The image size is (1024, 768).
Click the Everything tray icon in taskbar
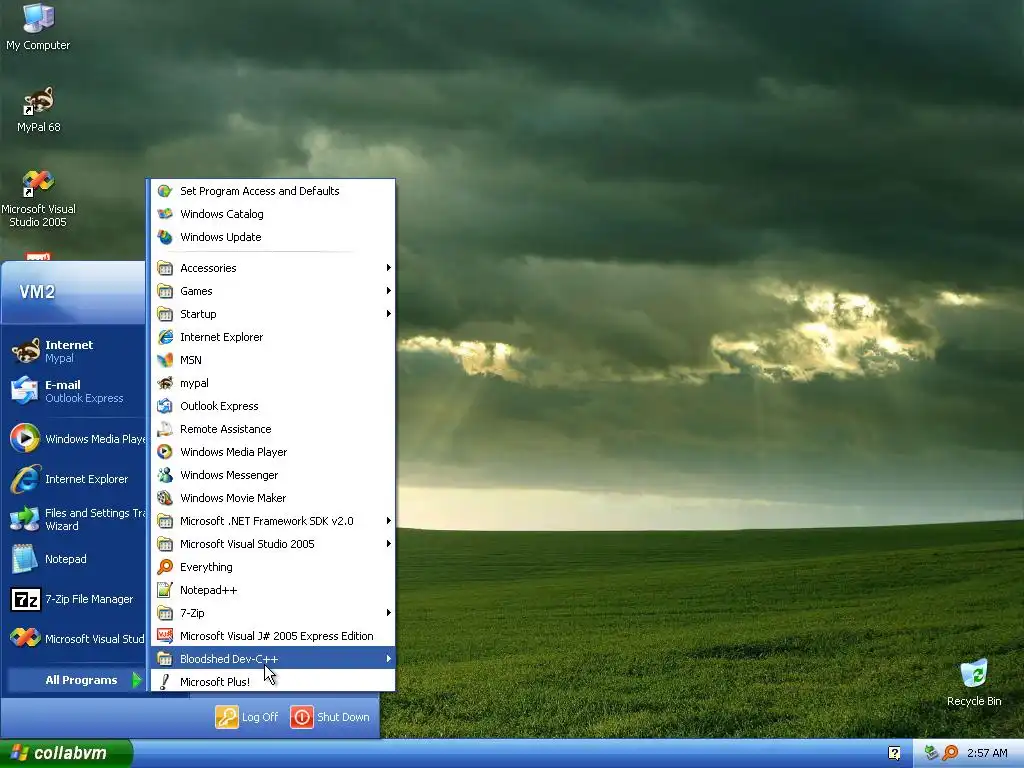tap(951, 753)
